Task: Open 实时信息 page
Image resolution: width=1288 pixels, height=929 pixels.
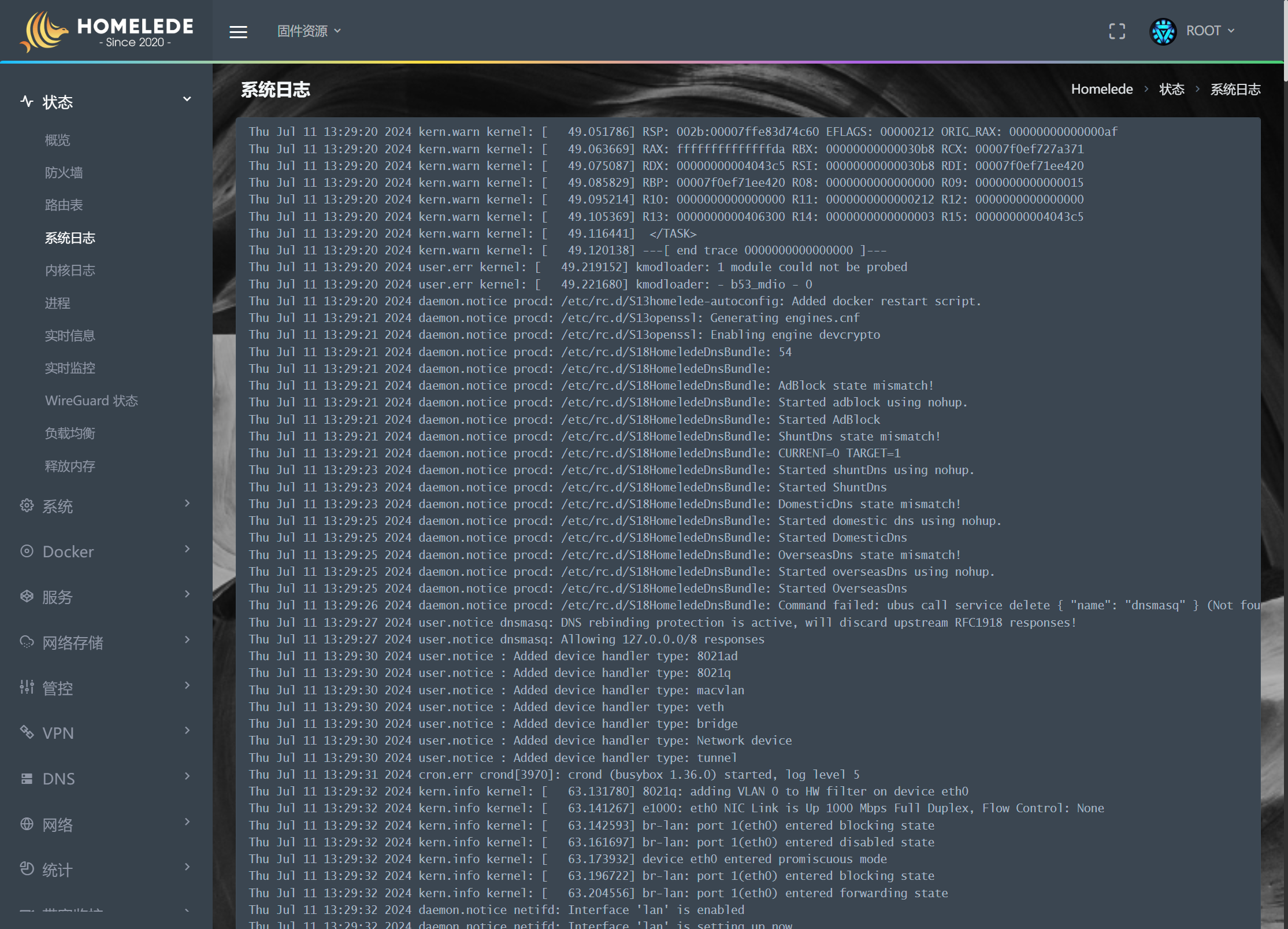Action: click(70, 335)
